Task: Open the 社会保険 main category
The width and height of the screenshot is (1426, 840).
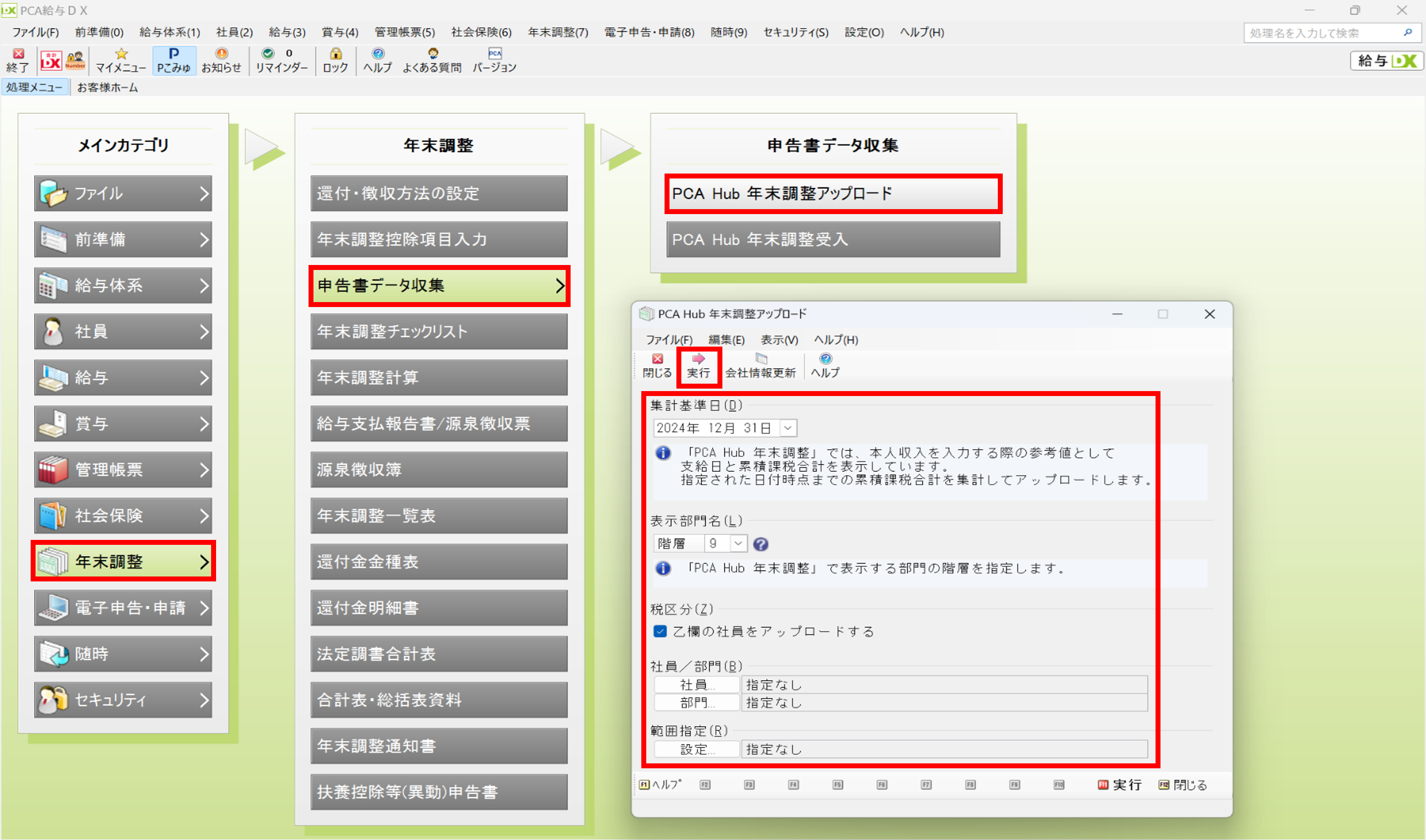Action: [123, 516]
